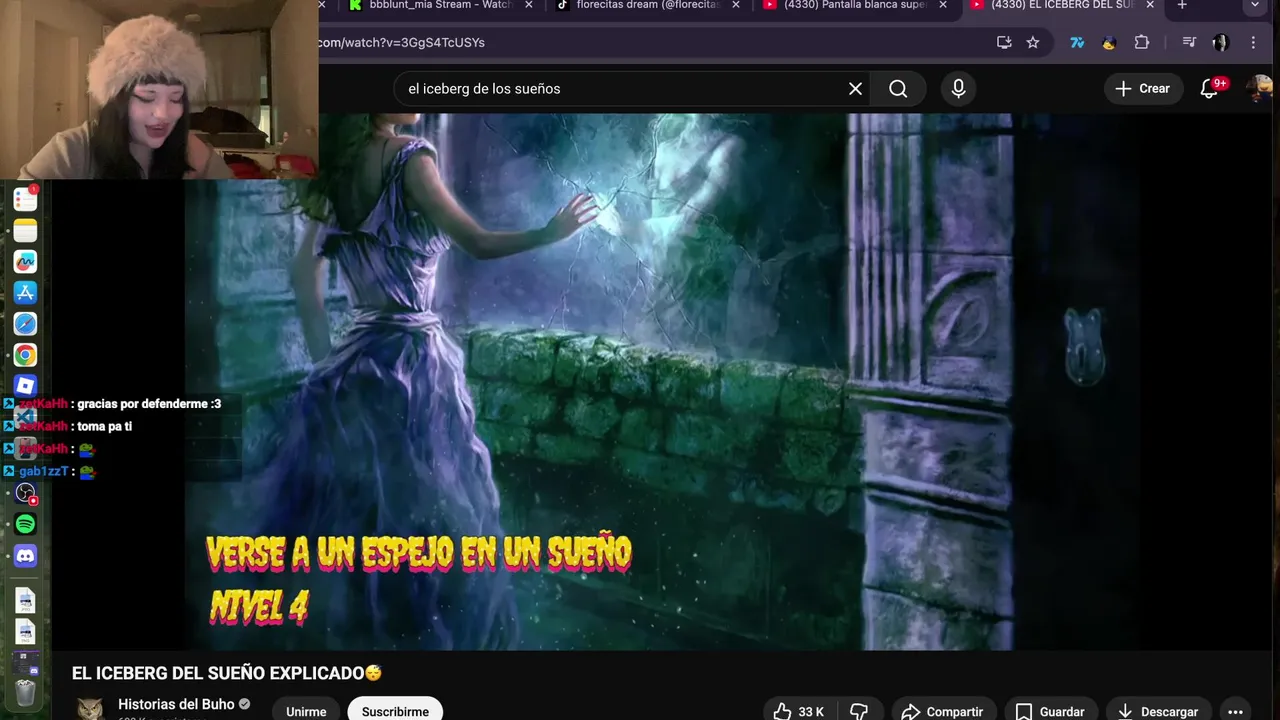The width and height of the screenshot is (1280, 720).
Task: Bookmark this page with the star icon
Action: pos(1033,42)
